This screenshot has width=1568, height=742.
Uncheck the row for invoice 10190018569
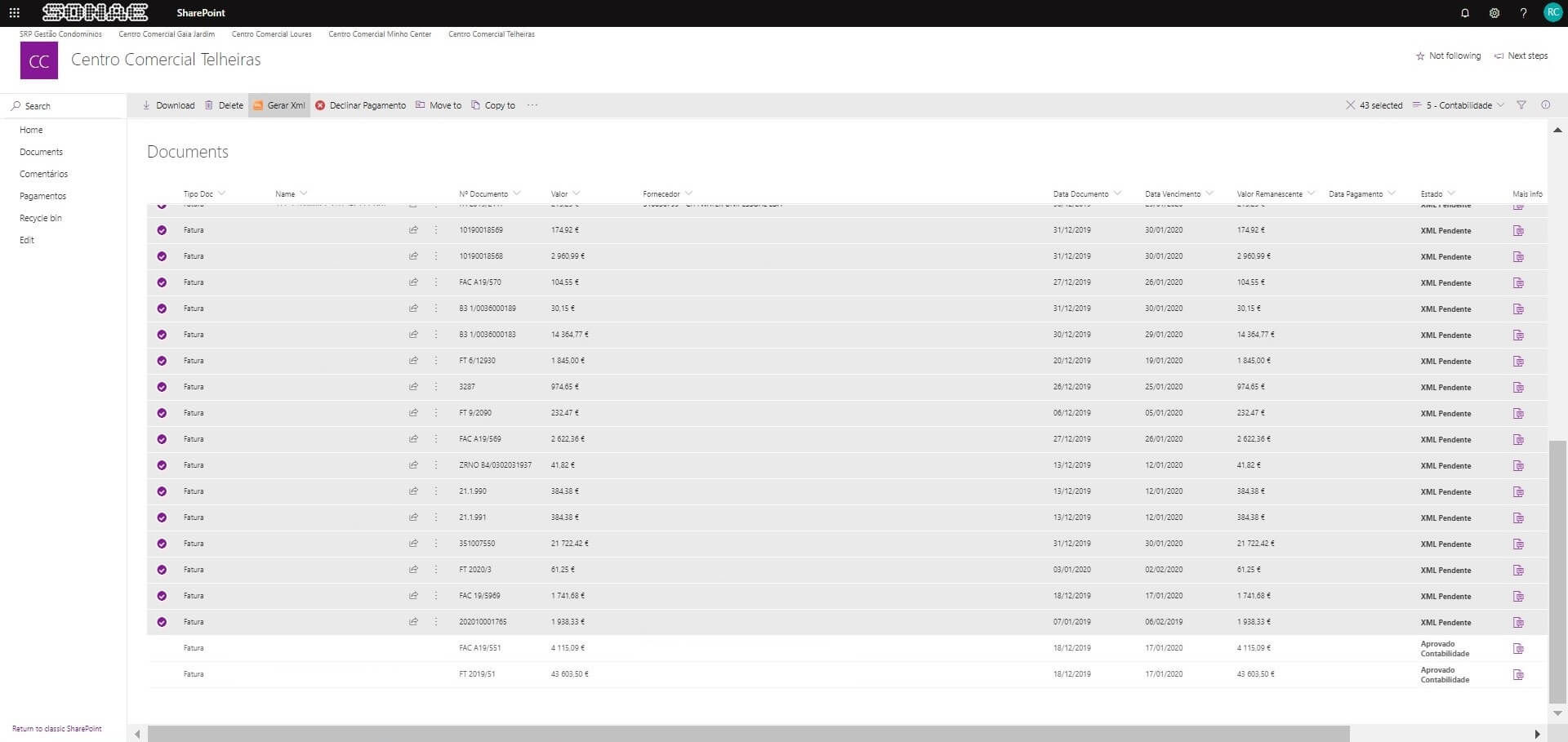[x=162, y=230]
